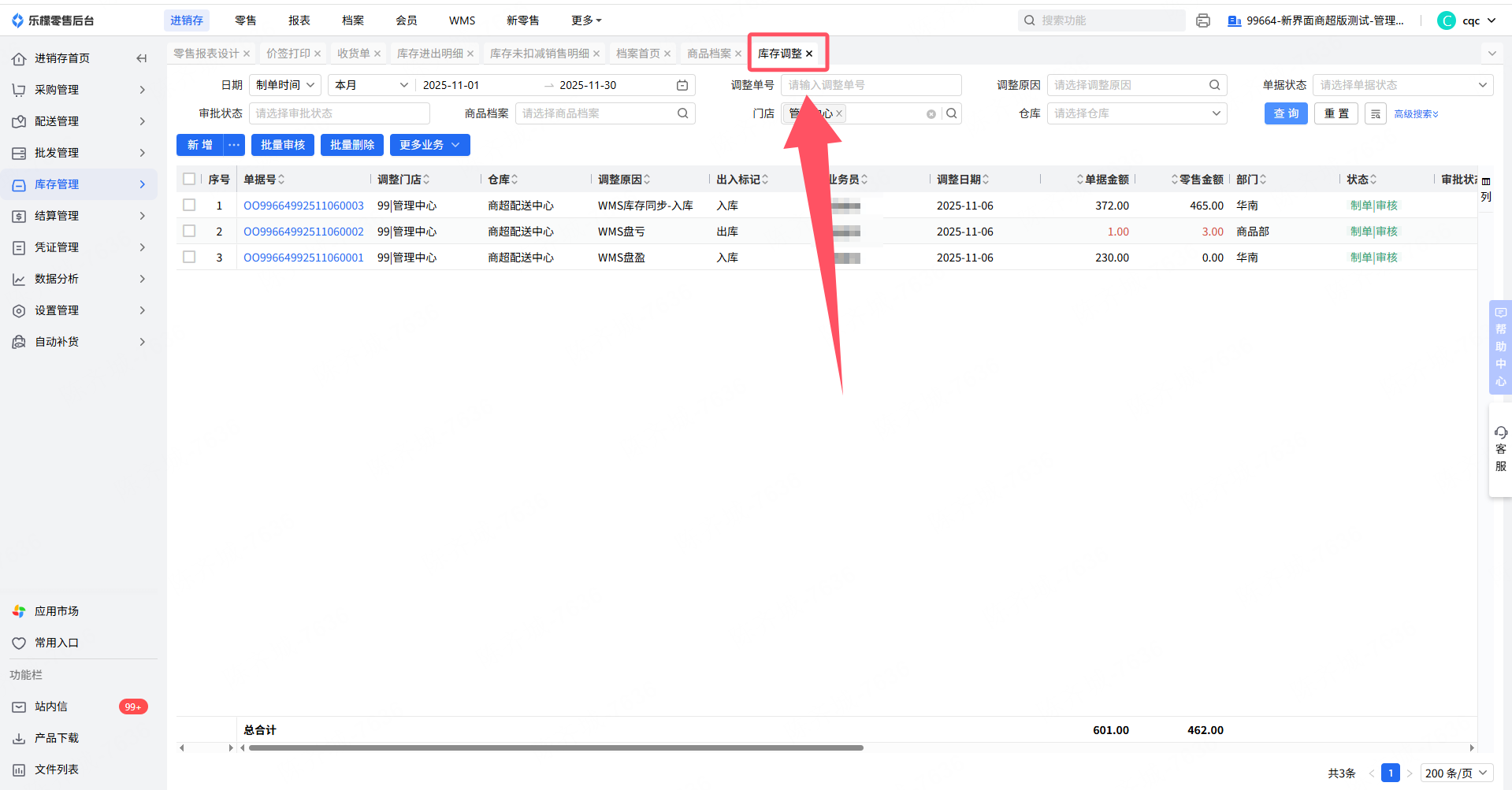Click the 调整单号 input field
This screenshot has height=790, width=1512.
point(871,85)
